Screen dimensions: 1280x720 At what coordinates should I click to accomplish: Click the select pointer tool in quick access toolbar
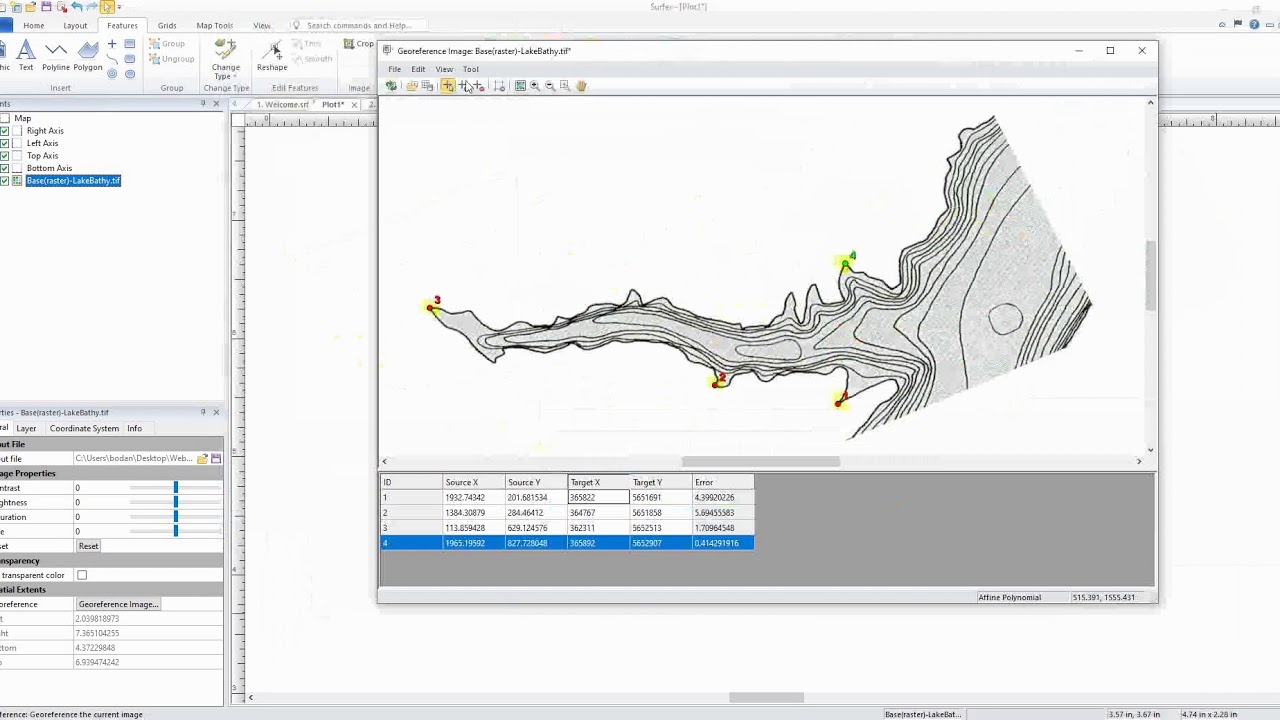point(107,7)
